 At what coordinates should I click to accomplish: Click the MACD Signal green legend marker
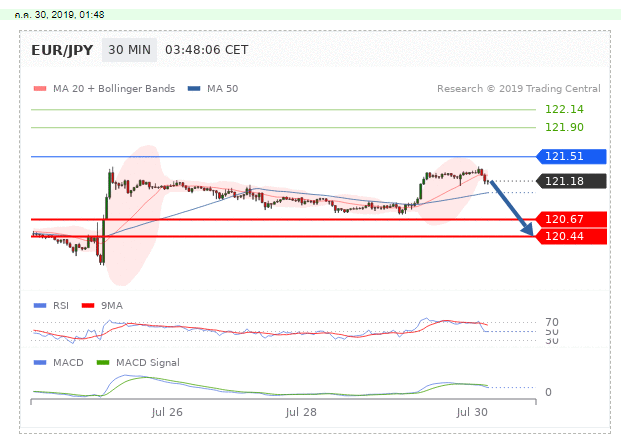pos(102,362)
